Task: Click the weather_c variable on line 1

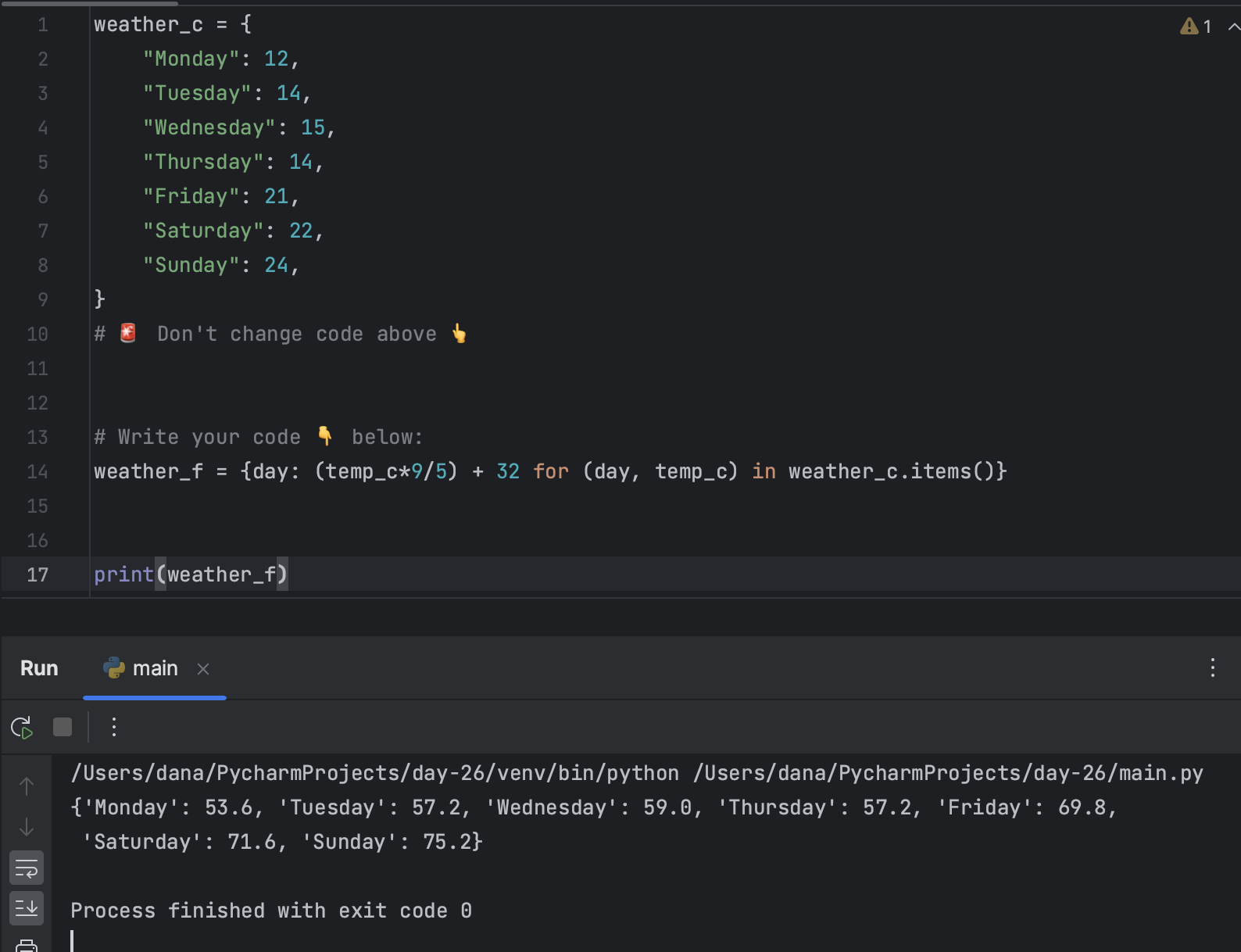Action: point(148,25)
